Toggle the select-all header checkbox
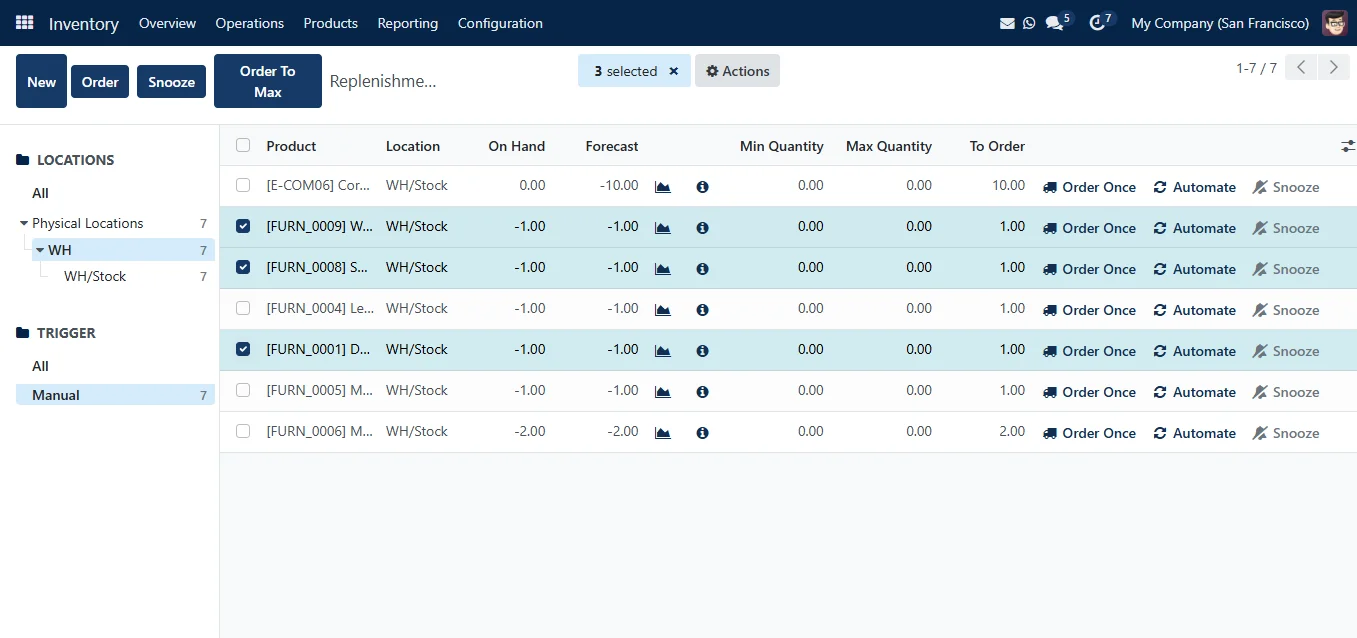Screen dimensions: 1357x638 point(243,145)
